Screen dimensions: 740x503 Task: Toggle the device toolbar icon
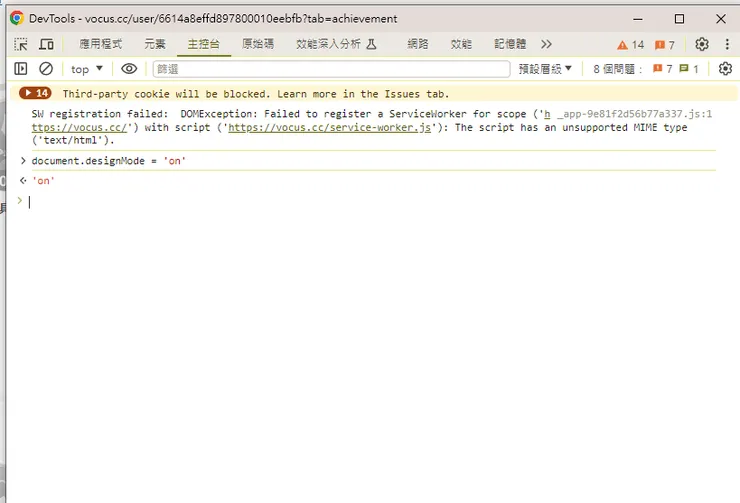(x=46, y=44)
